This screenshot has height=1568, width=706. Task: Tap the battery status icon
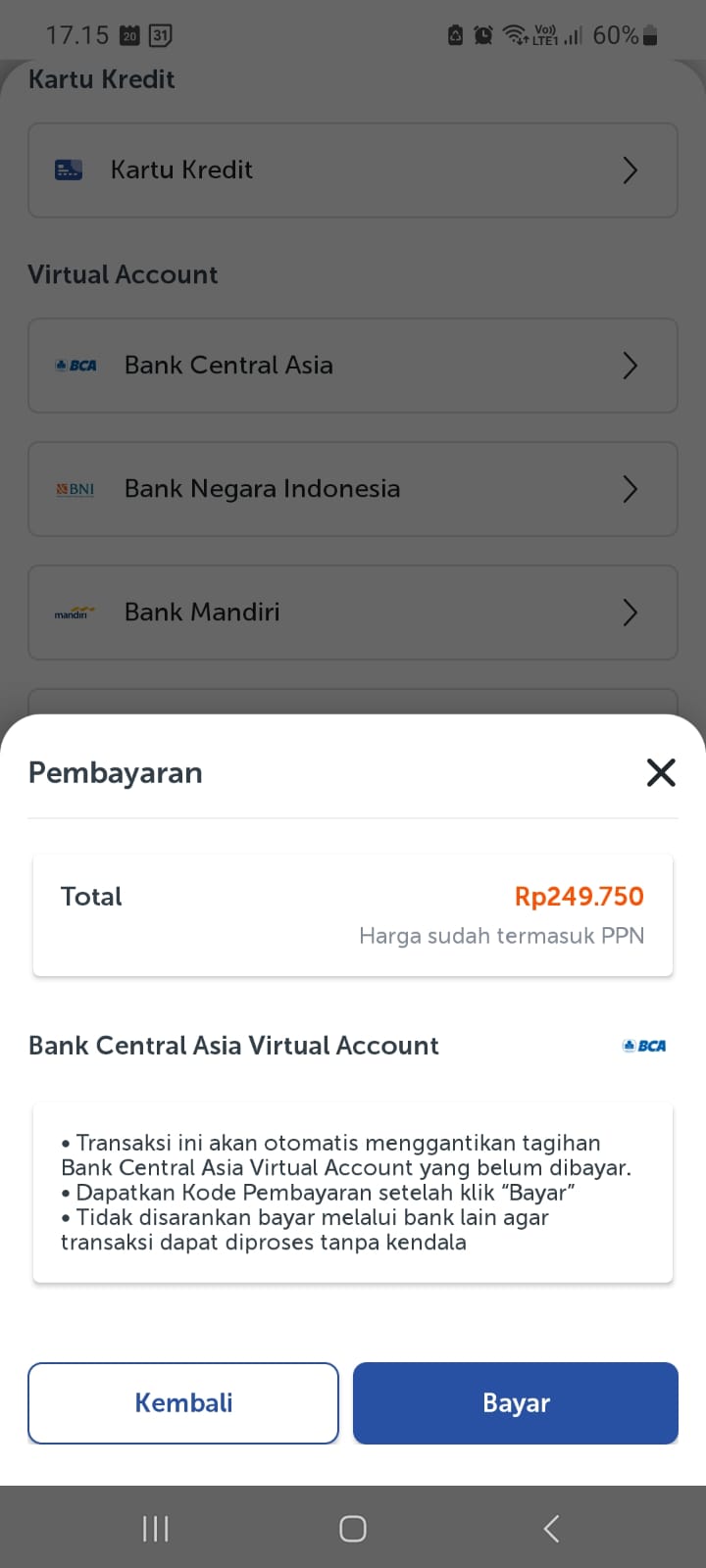(x=650, y=36)
